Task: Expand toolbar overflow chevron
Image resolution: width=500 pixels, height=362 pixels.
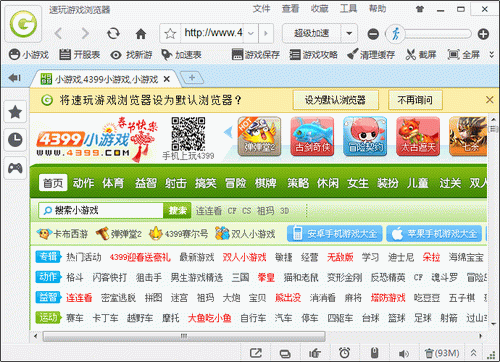Action: [491, 54]
